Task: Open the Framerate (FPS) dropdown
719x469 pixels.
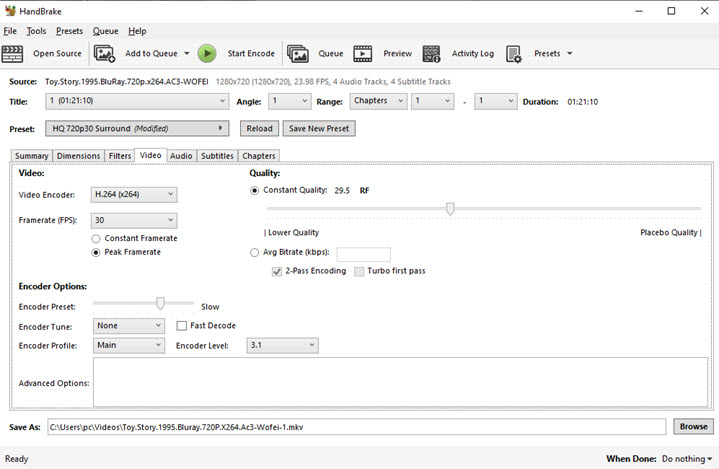Action: coord(134,221)
